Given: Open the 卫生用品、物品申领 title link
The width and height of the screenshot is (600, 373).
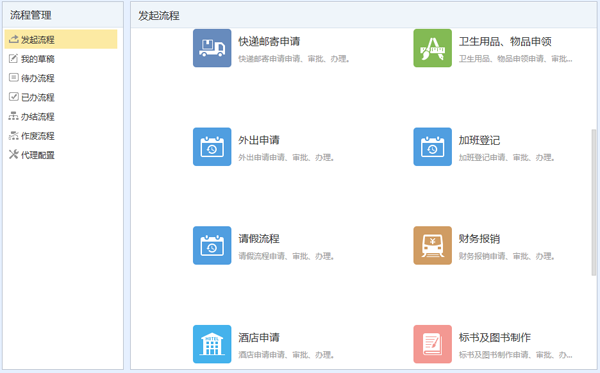Looking at the screenshot, I should (505, 41).
